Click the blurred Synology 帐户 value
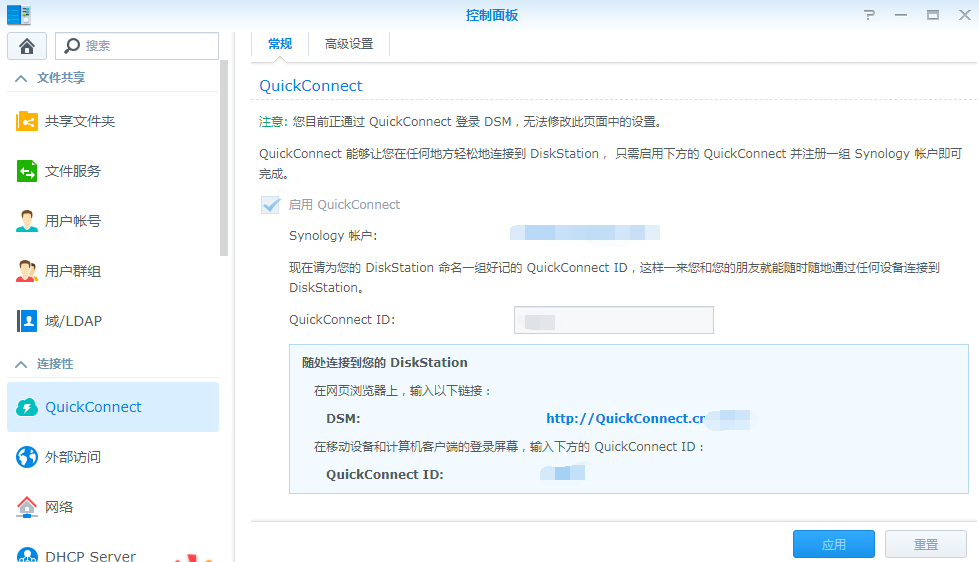 pyautogui.click(x=585, y=233)
